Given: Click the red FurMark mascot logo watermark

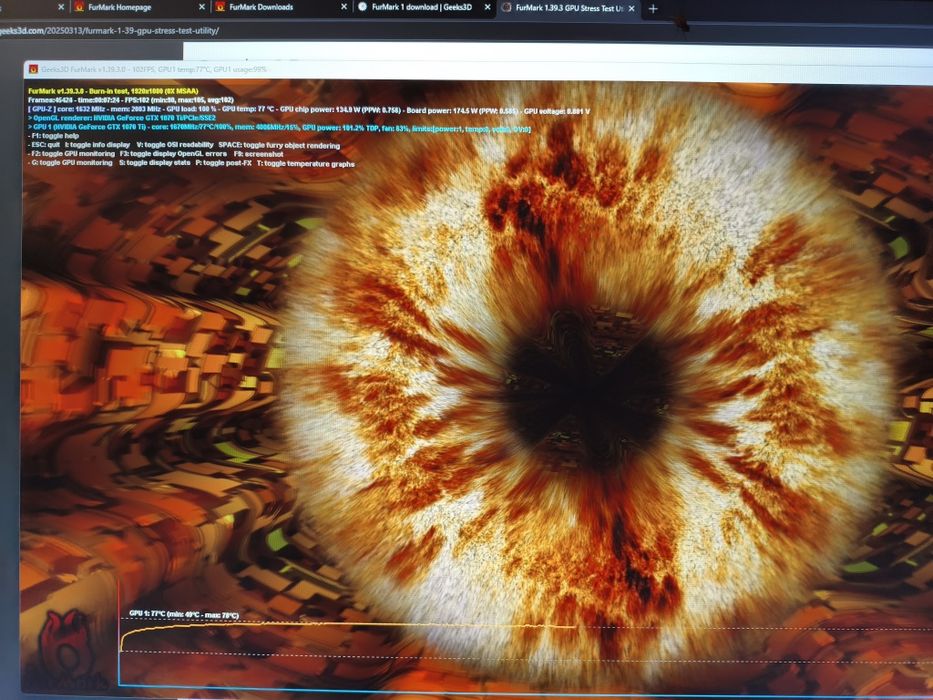Looking at the screenshot, I should pyautogui.click(x=65, y=646).
